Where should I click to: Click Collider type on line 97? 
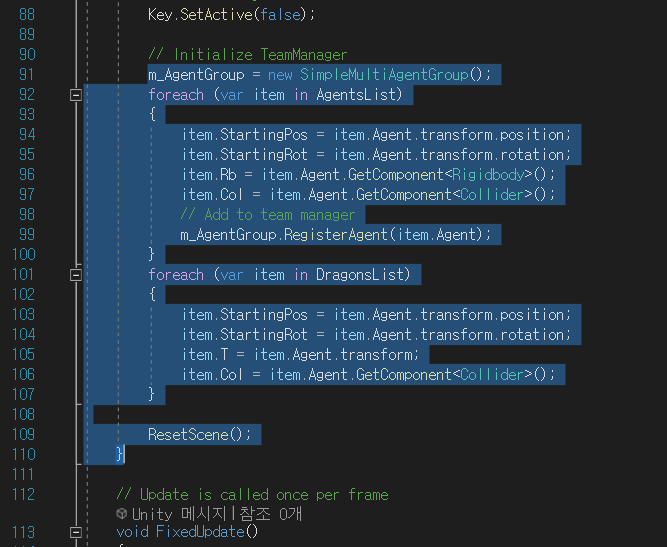[492, 195]
